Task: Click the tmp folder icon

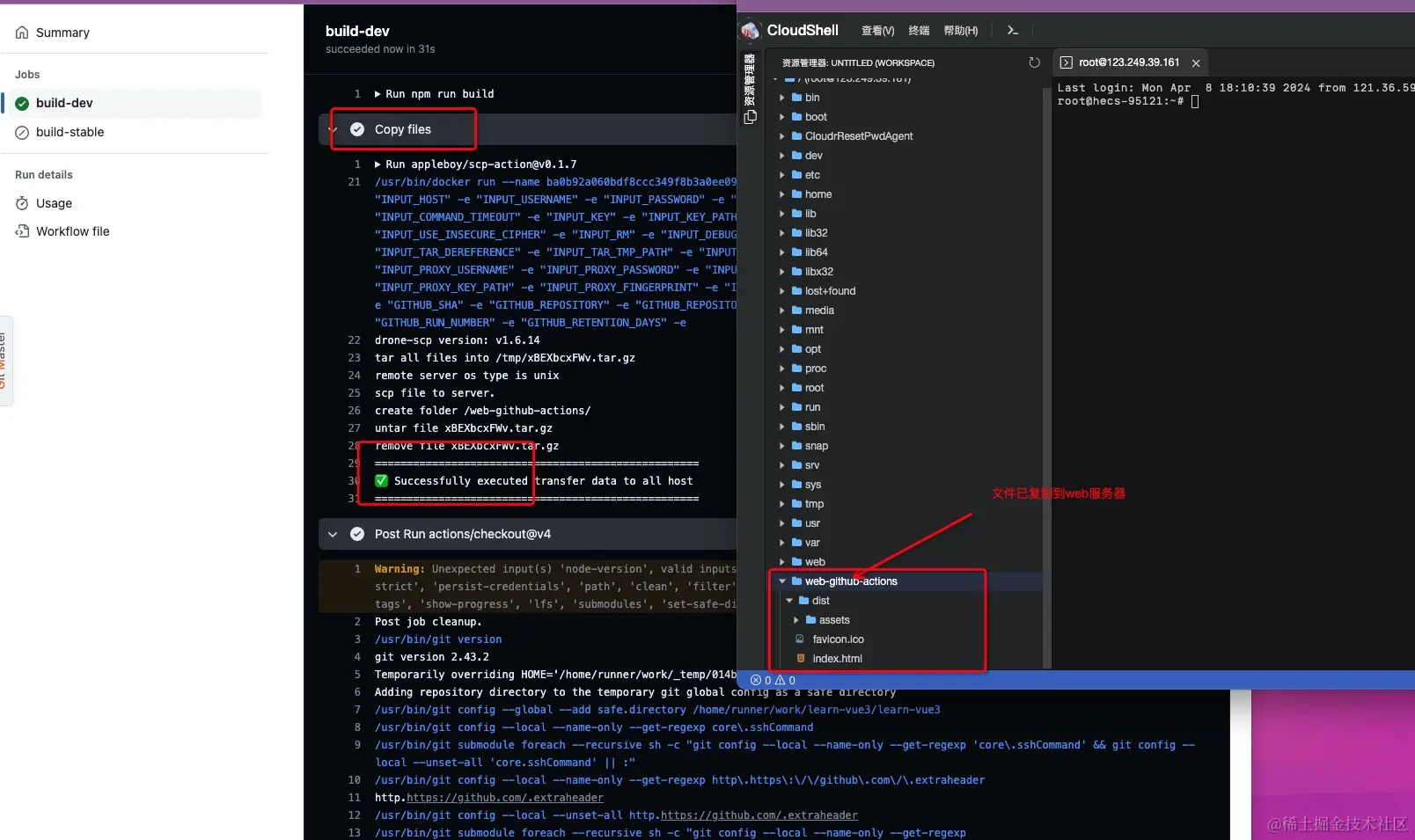Action: [x=796, y=504]
